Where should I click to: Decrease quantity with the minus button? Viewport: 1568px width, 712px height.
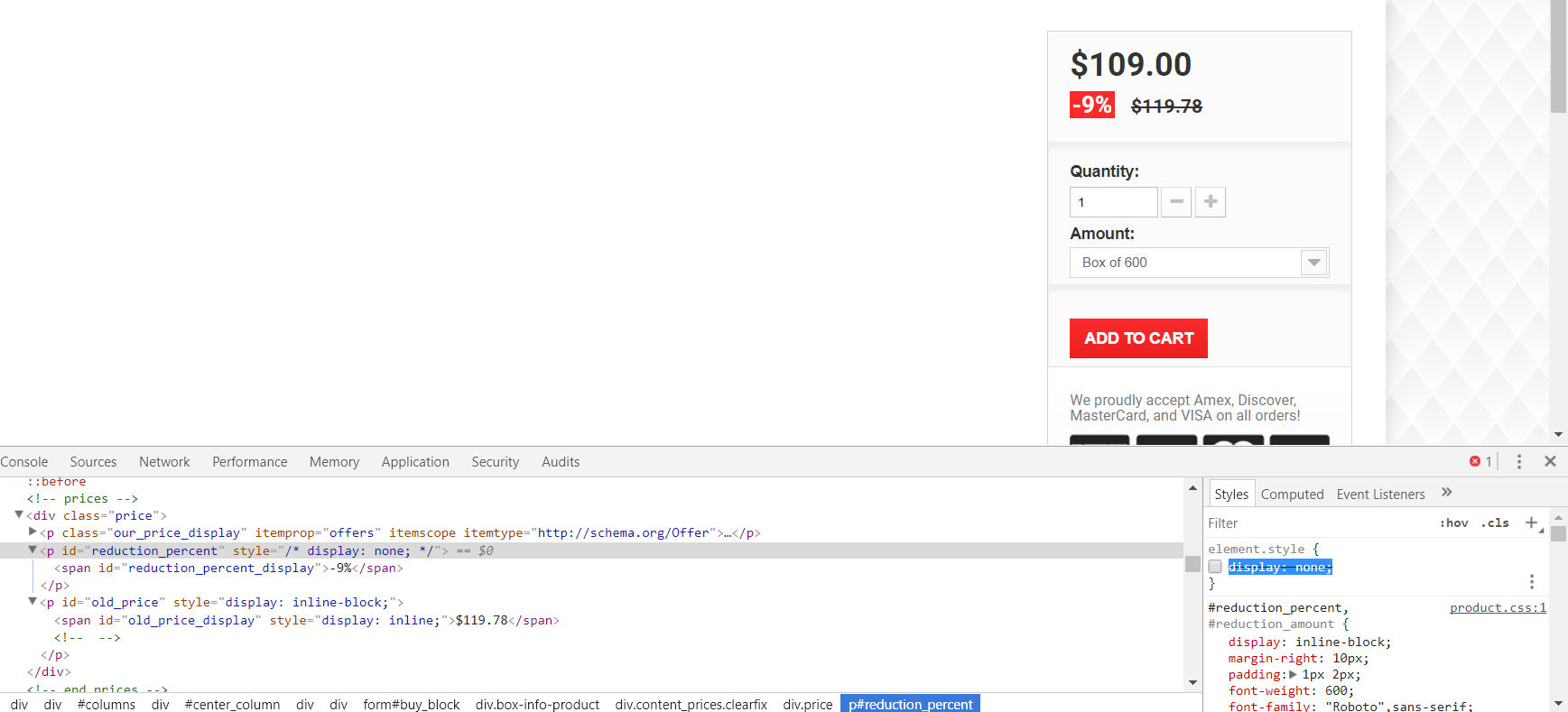tap(1175, 202)
